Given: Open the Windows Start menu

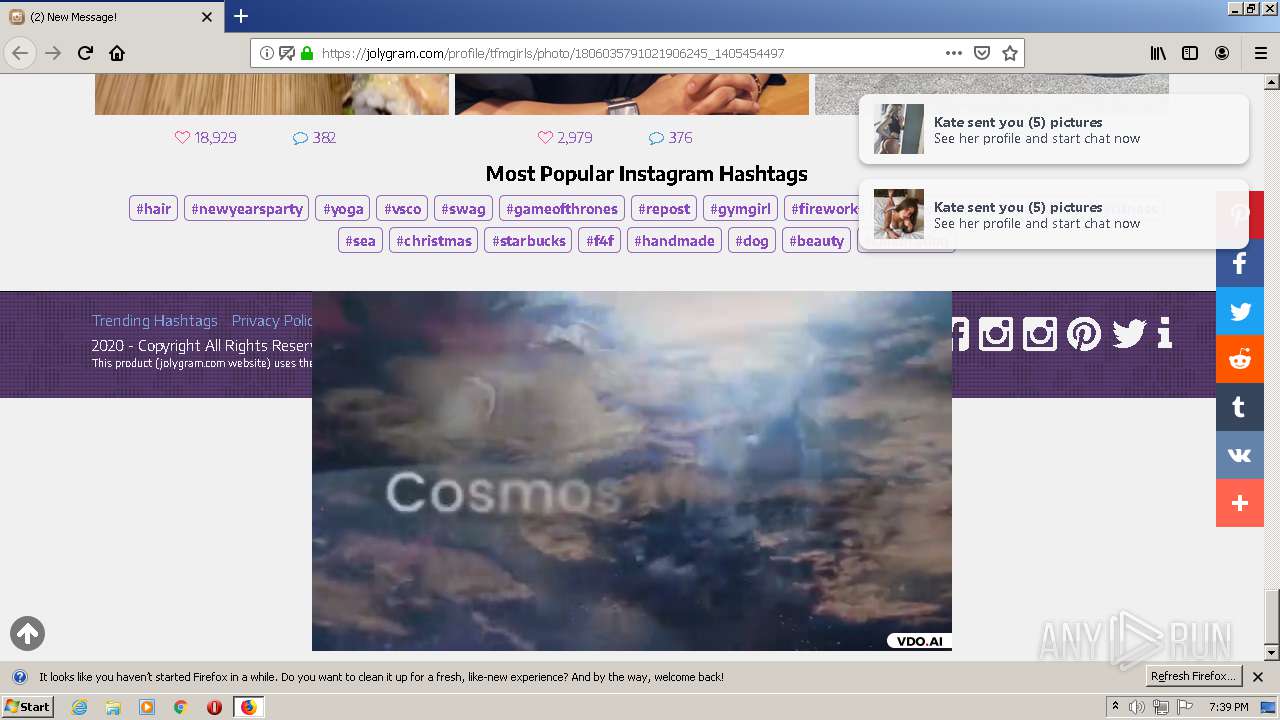Looking at the screenshot, I should coord(28,707).
